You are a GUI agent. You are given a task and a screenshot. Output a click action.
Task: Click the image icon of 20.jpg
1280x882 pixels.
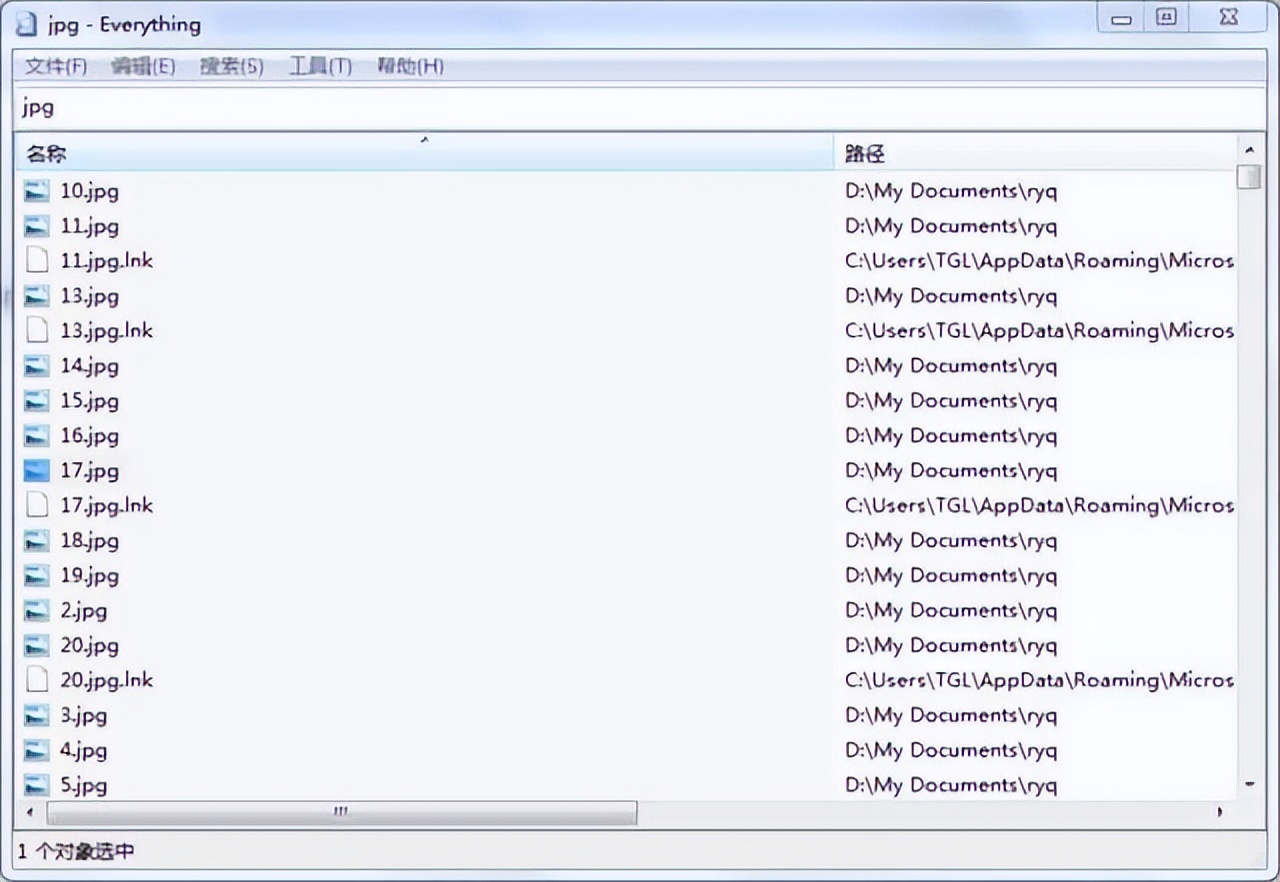[x=37, y=646]
